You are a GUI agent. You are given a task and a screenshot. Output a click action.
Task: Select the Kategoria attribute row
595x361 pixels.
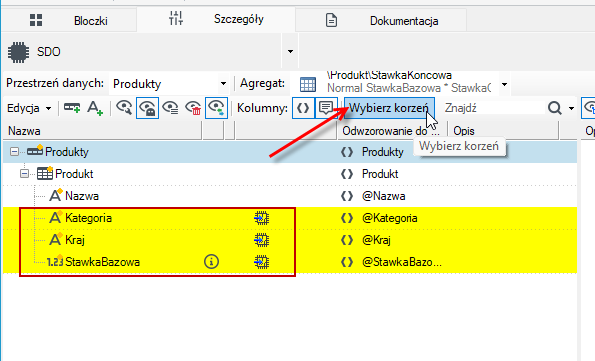(290, 218)
